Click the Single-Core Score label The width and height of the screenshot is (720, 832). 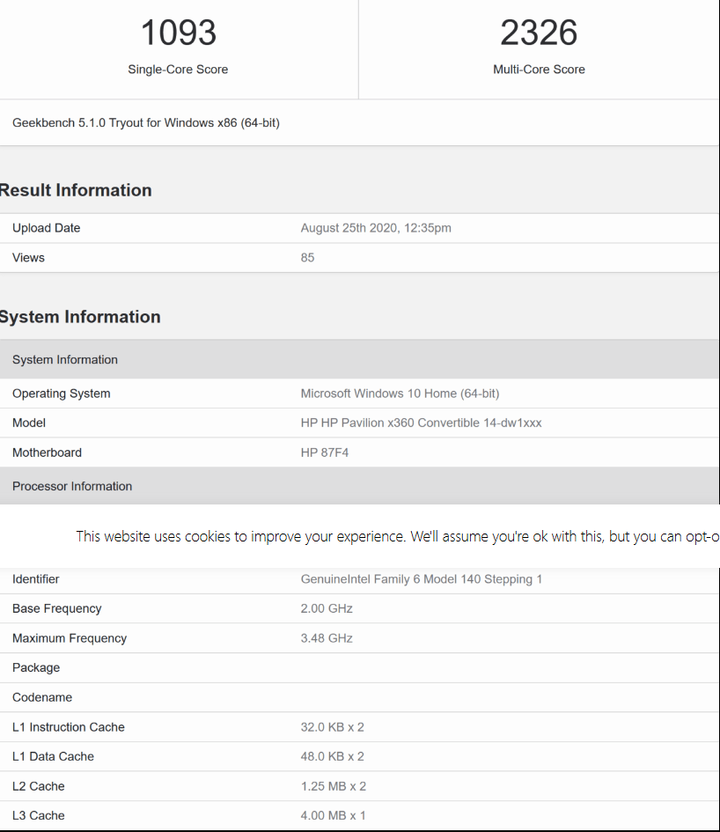coord(178,70)
